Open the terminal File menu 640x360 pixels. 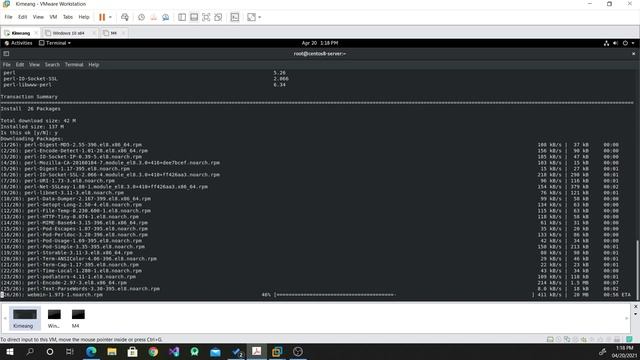pos(7,64)
